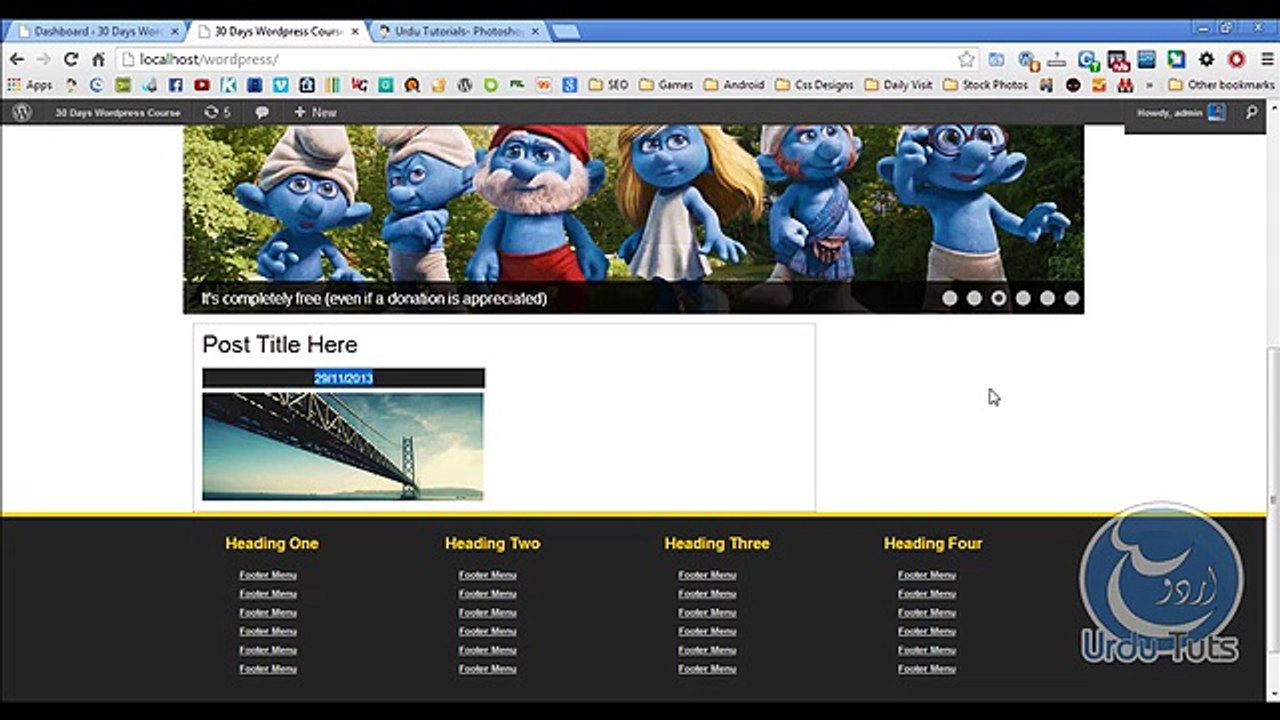Click first Footer Menu under Heading Two
Viewport: 1280px width, 720px height.
(488, 575)
